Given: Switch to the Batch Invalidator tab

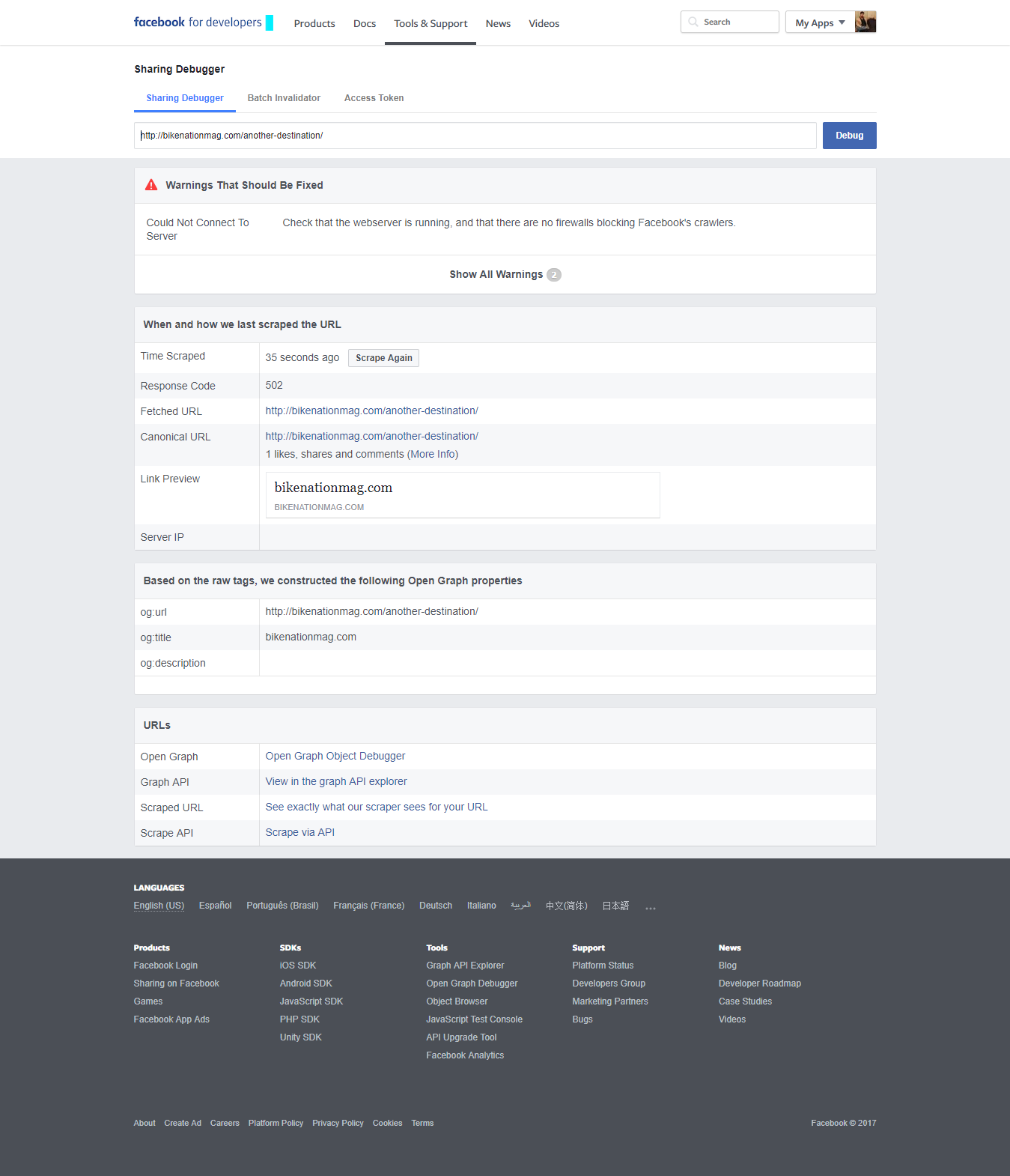Looking at the screenshot, I should tap(284, 98).
